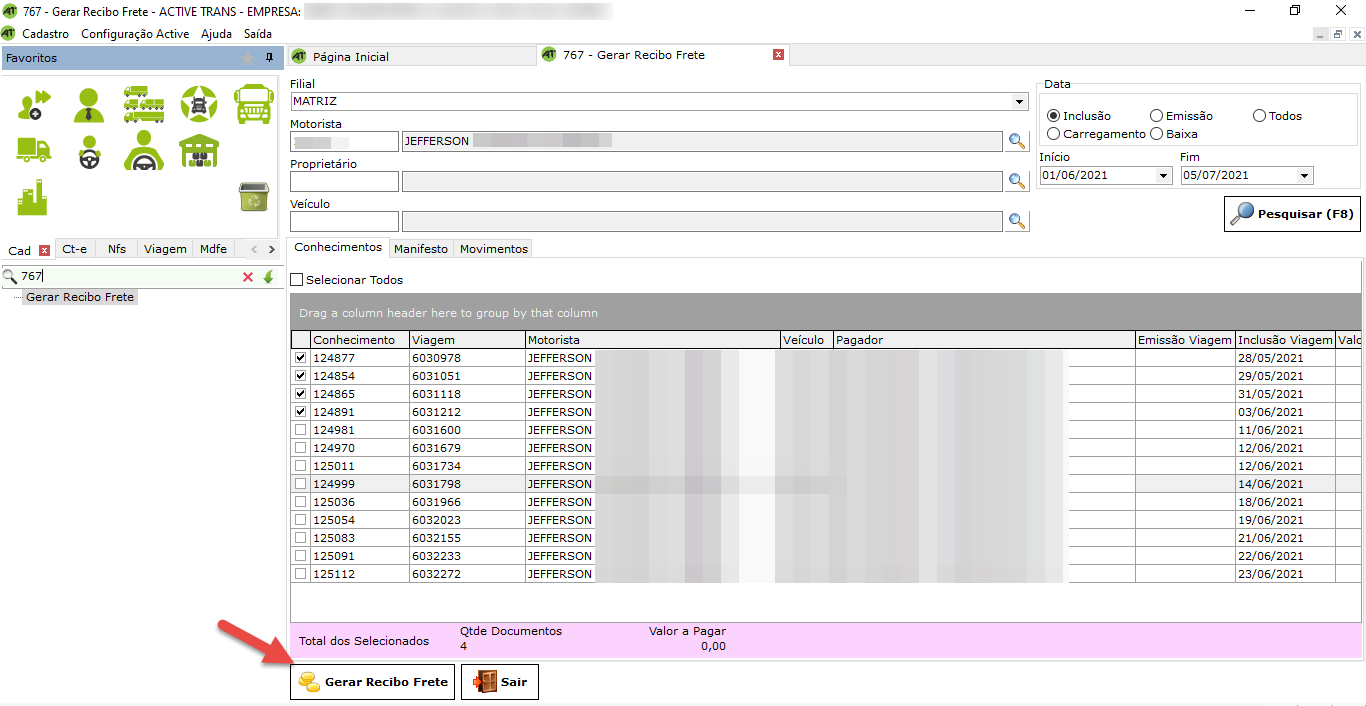Click the recycle bin icon in Favoritos
Image resolution: width=1366 pixels, height=706 pixels.
coord(253,197)
